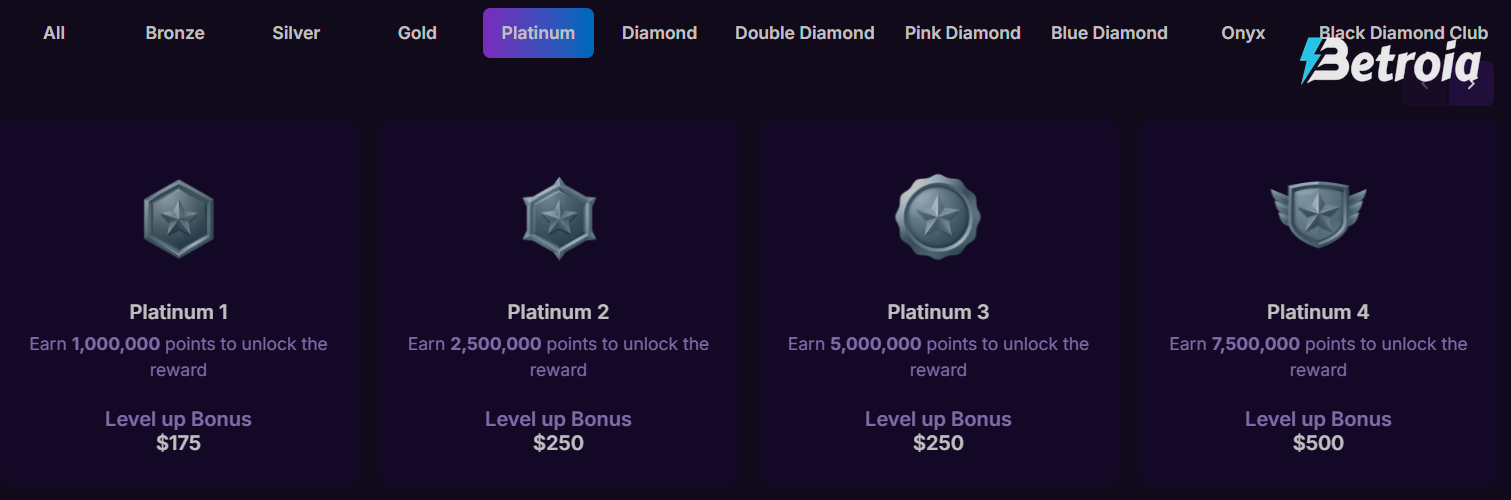Viewport: 1511px width, 500px height.
Task: Select the All tier tab
Action: (54, 33)
